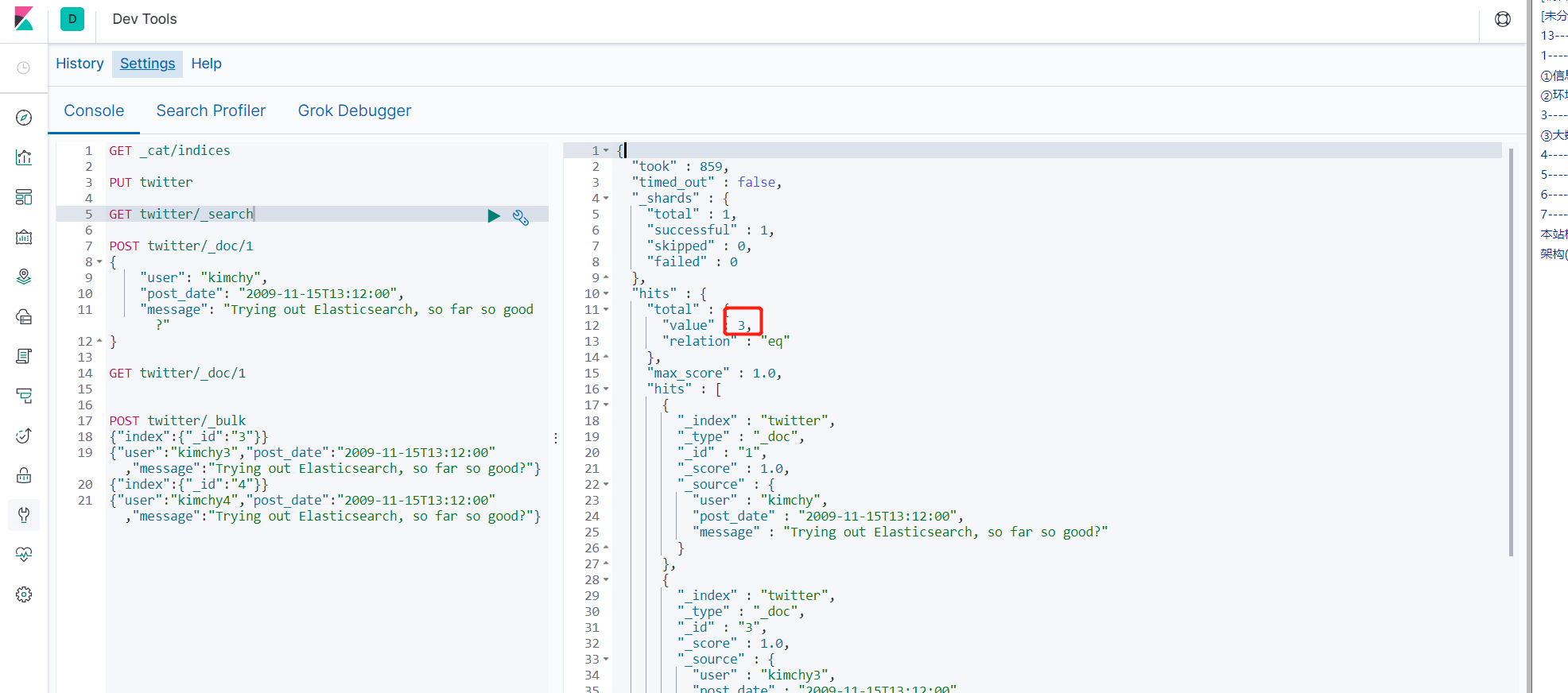This screenshot has height=693, width=1568.
Task: Open Stack Monitoring heartbeat icon
Action: [24, 555]
